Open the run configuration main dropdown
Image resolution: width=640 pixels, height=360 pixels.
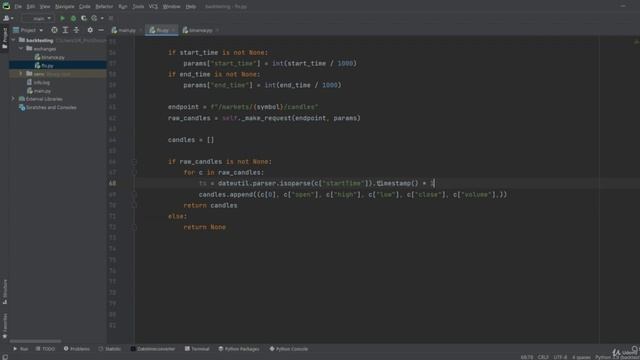(39, 18)
